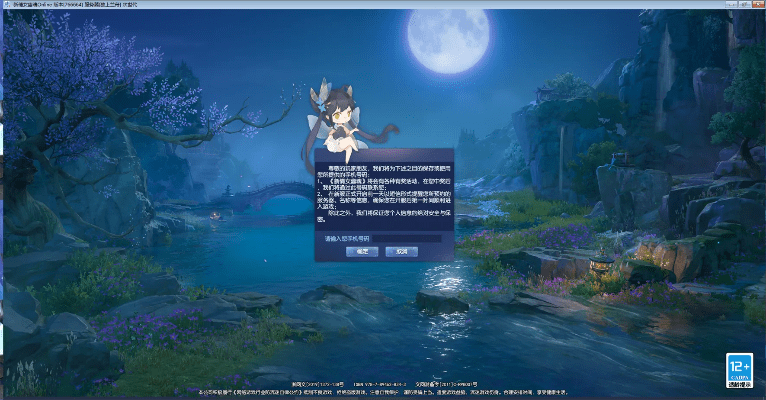Close the game window

tap(756, 4)
